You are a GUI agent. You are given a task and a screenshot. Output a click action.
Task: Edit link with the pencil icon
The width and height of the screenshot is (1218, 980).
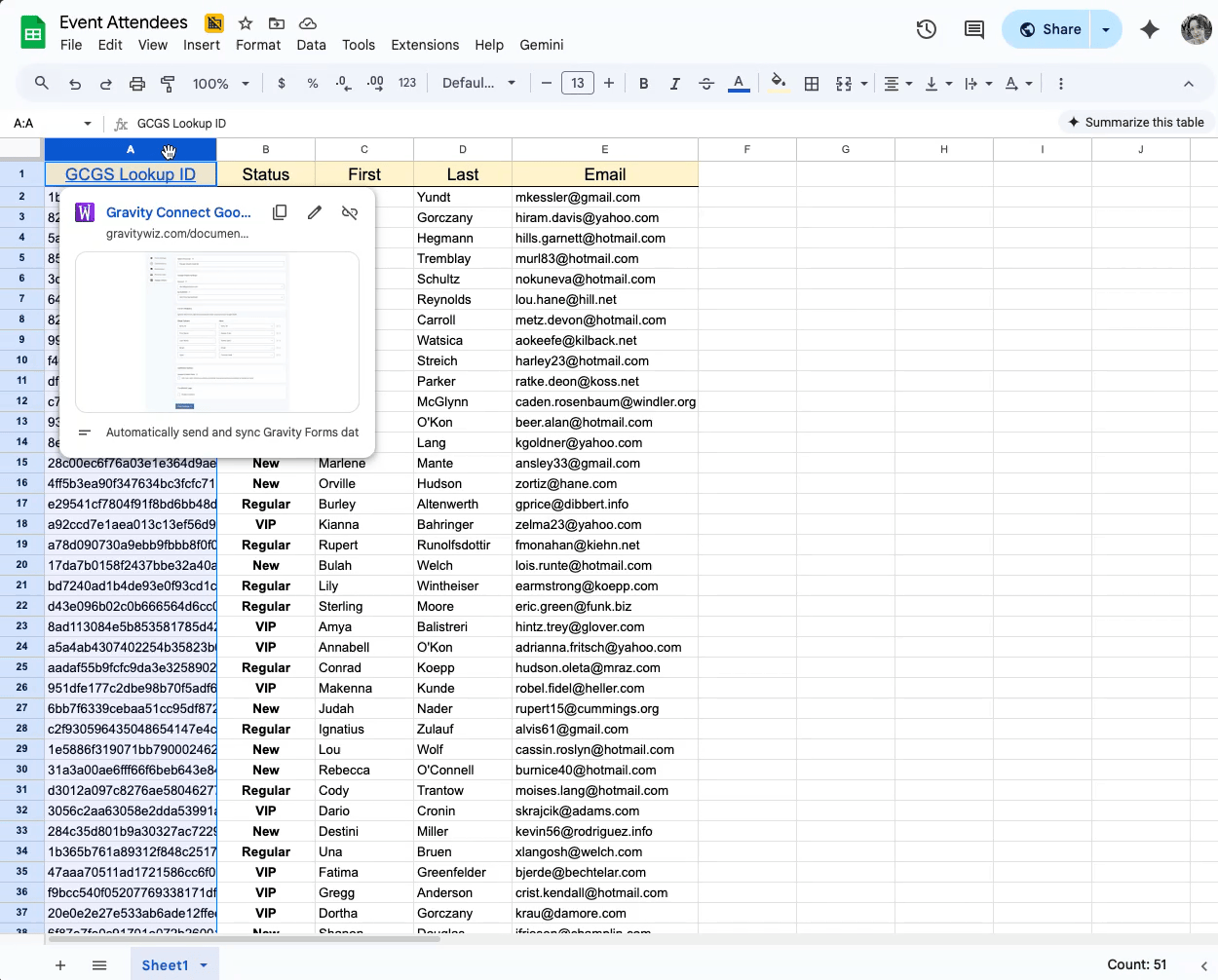[315, 212]
